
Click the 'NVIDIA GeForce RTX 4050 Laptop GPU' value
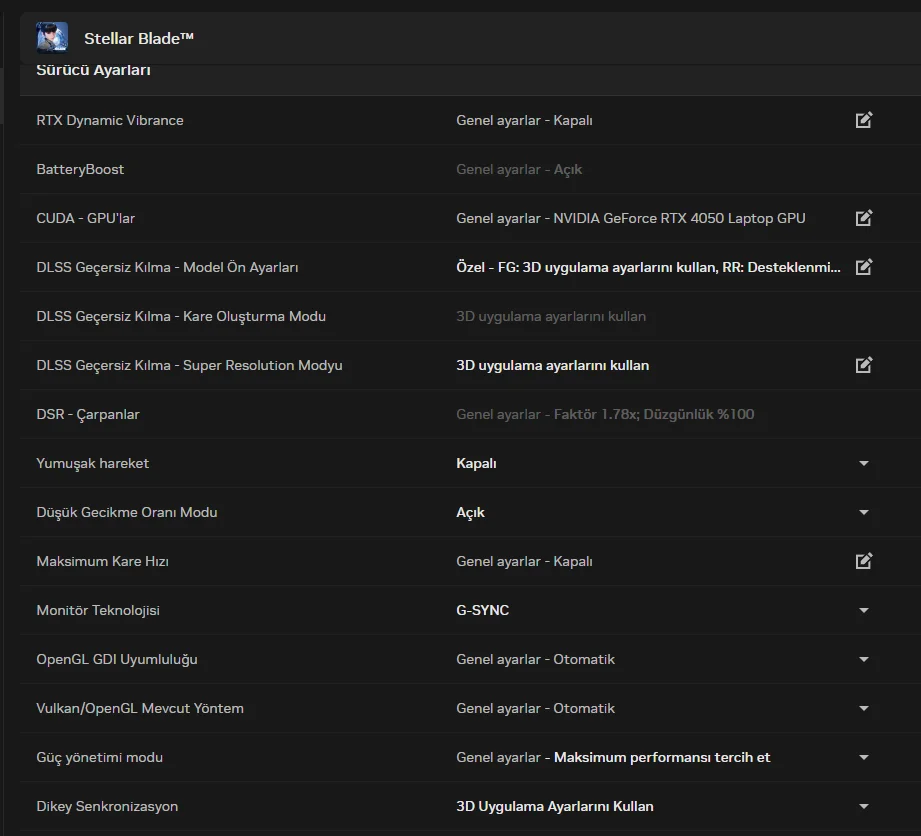tap(679, 218)
